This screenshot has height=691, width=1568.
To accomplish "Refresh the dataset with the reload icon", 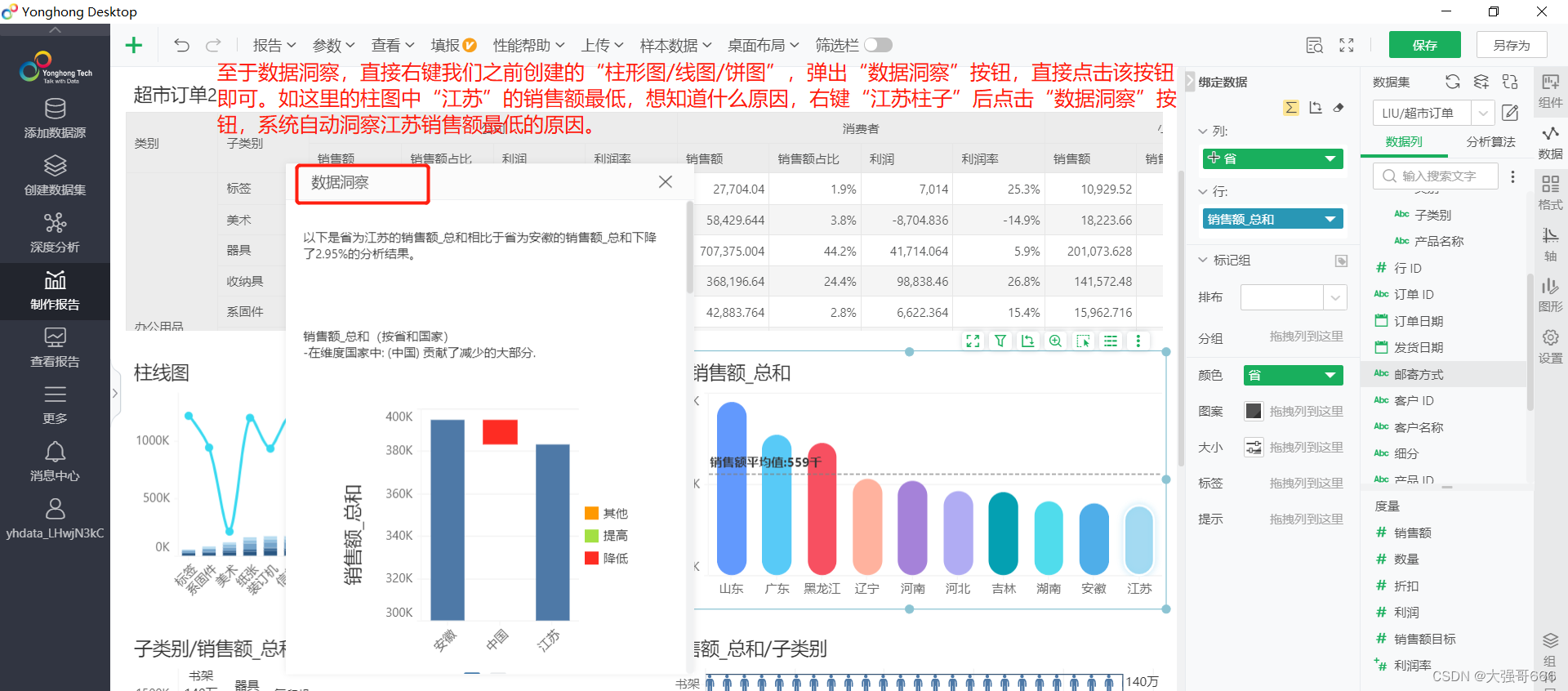I will [1453, 82].
